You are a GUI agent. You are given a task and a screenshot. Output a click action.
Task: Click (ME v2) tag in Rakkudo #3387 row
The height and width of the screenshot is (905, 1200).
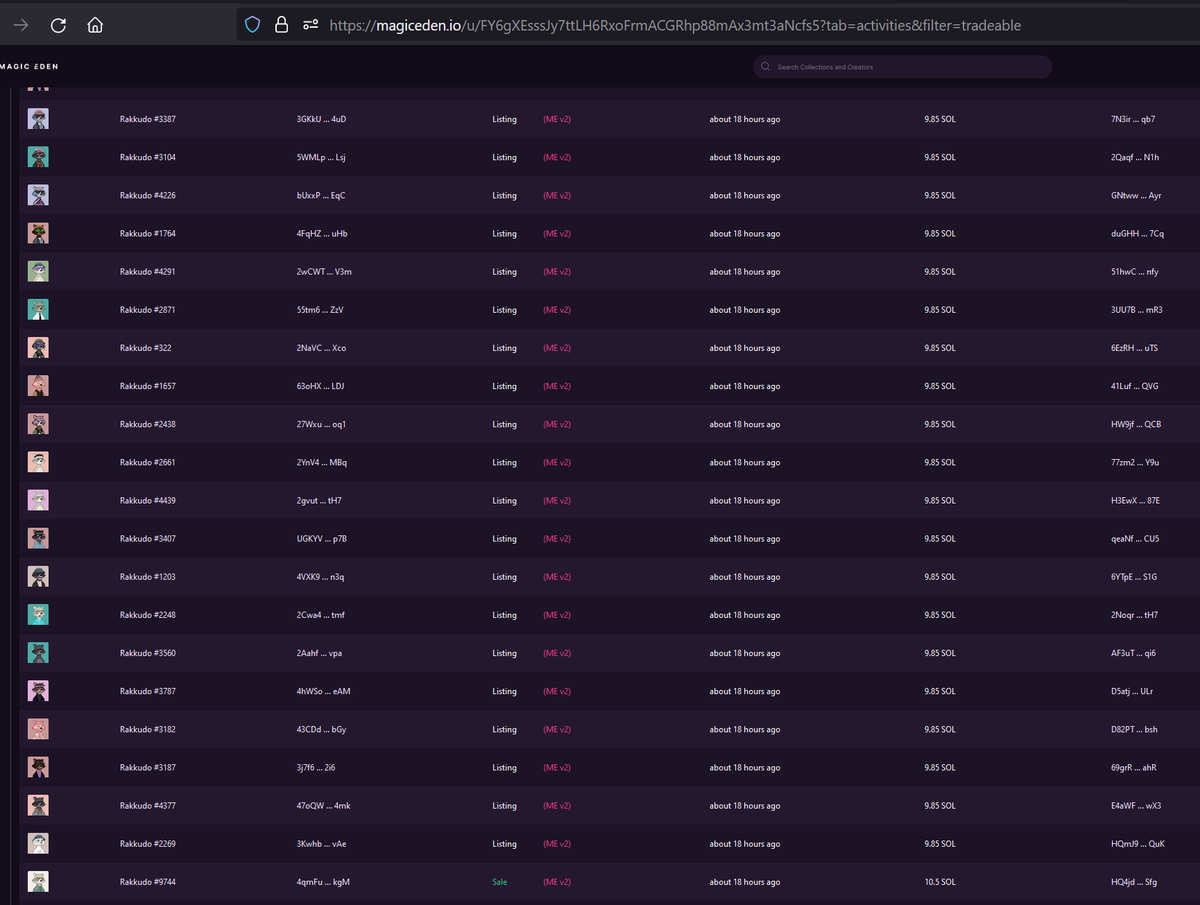click(x=557, y=119)
